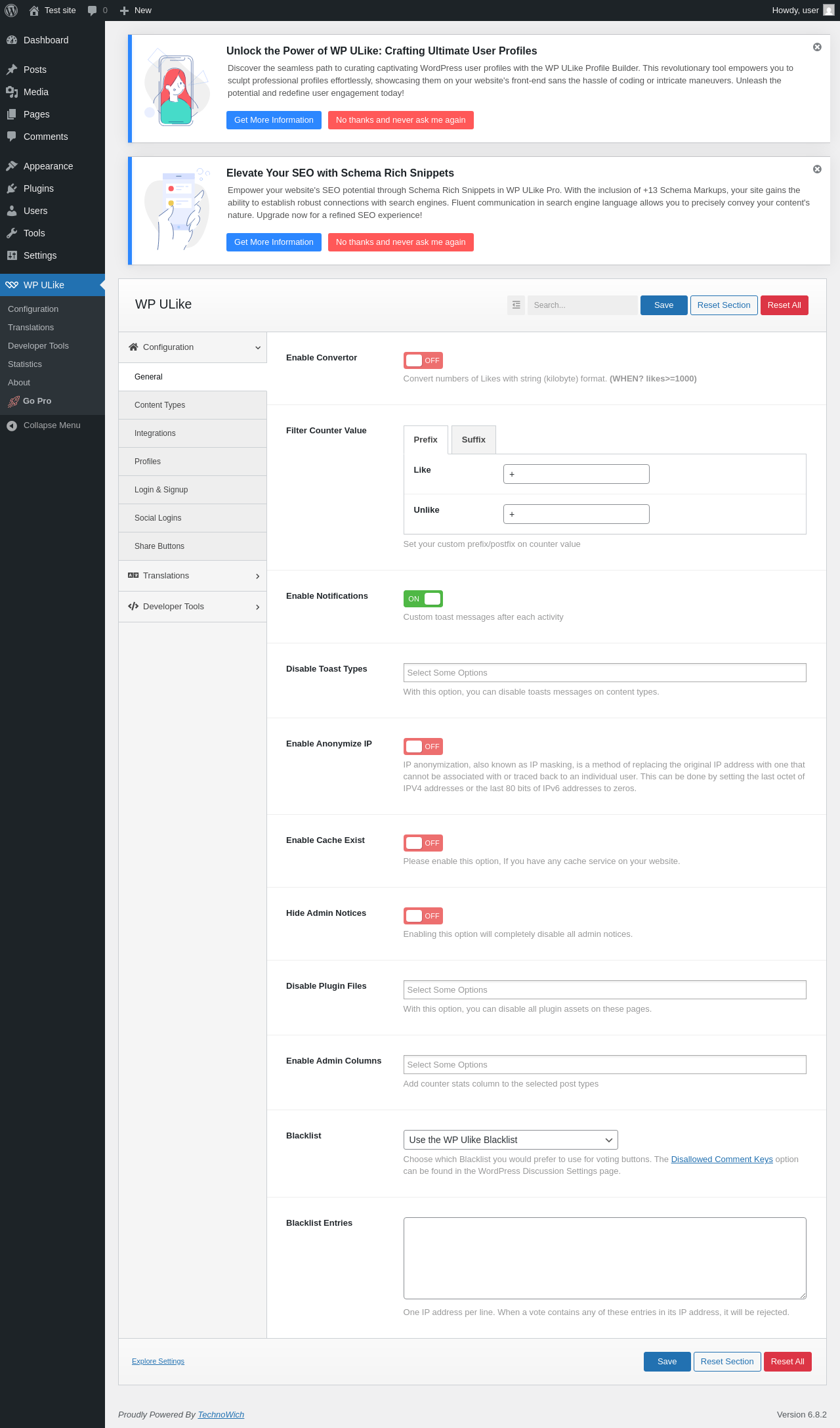Click the Configuration home icon in panel

pyautogui.click(x=133, y=347)
